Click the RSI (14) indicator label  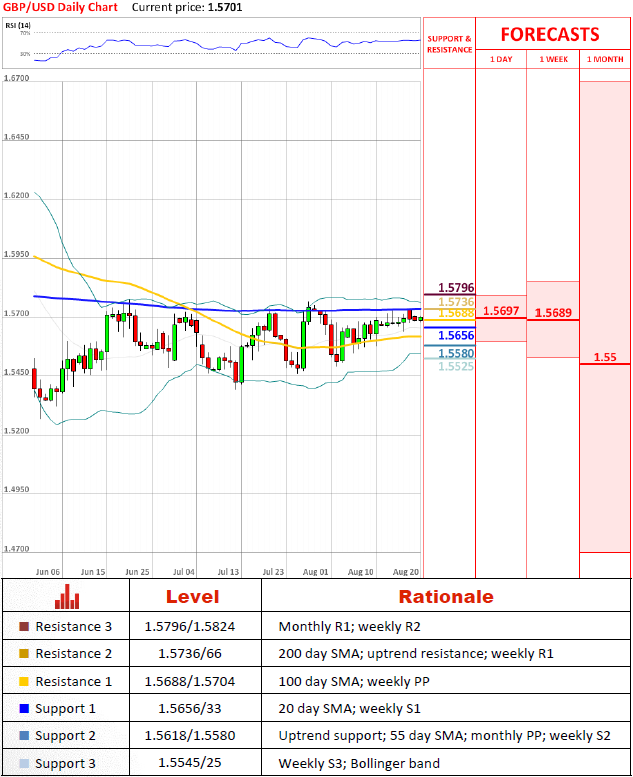(19, 24)
